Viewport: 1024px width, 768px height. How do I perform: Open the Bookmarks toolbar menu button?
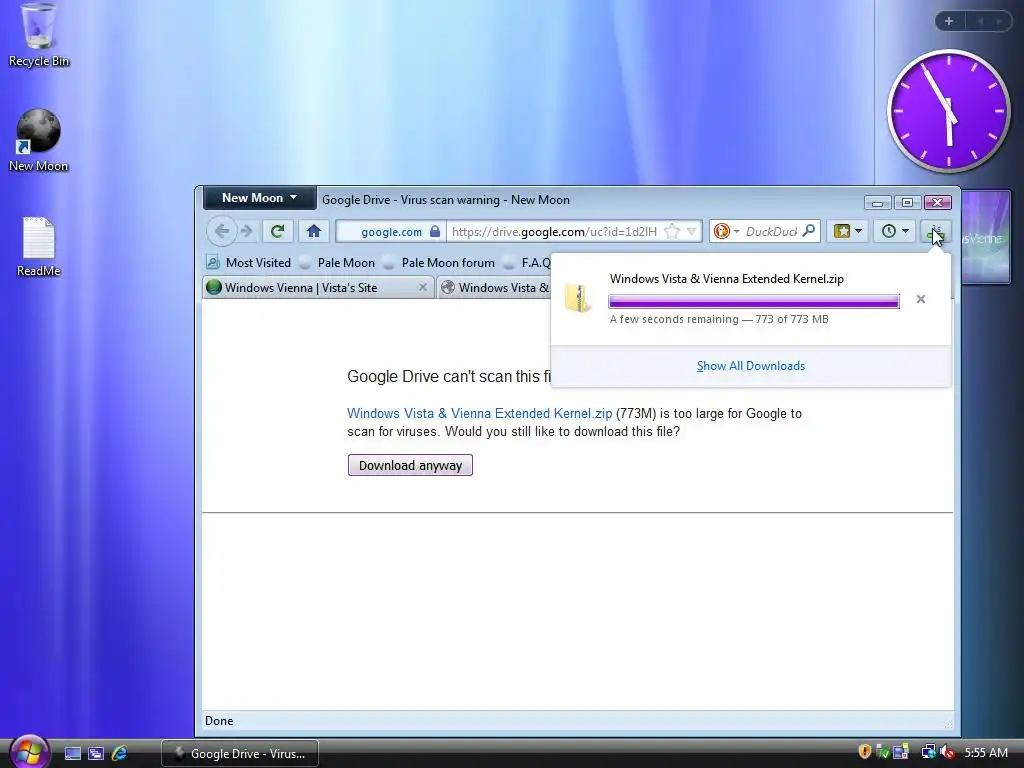[848, 231]
